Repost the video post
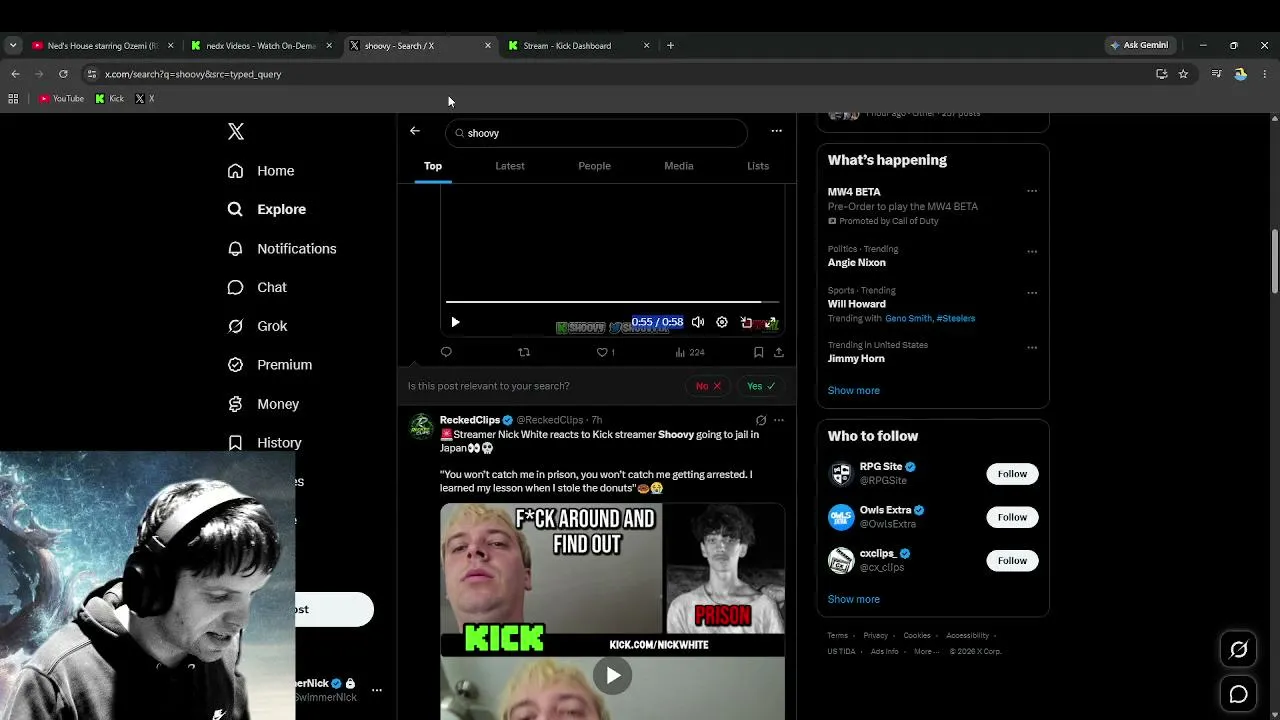 pos(524,352)
